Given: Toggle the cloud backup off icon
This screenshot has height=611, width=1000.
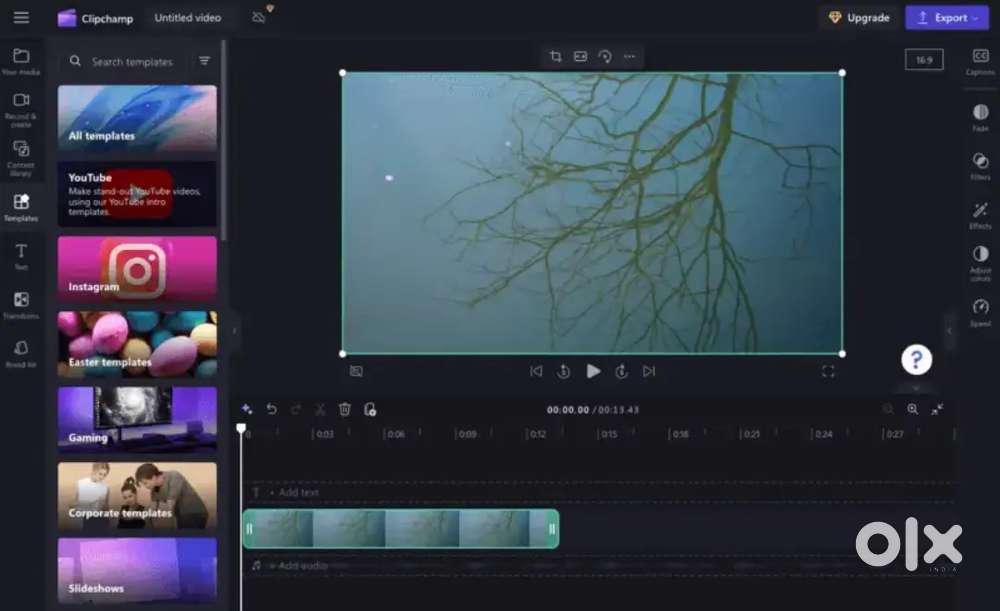Looking at the screenshot, I should (259, 18).
